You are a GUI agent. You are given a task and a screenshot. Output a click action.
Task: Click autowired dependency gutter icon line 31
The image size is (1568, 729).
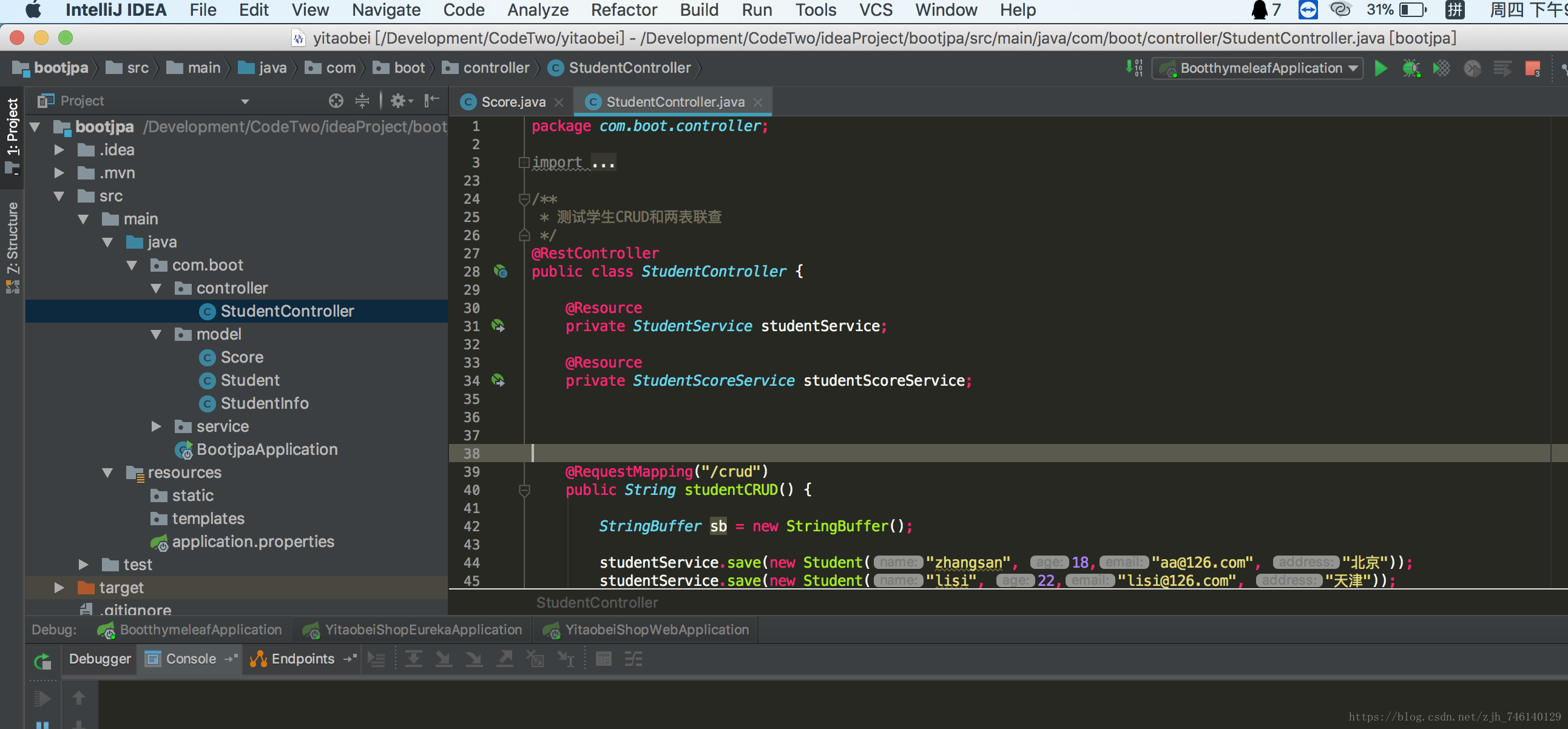click(x=498, y=326)
